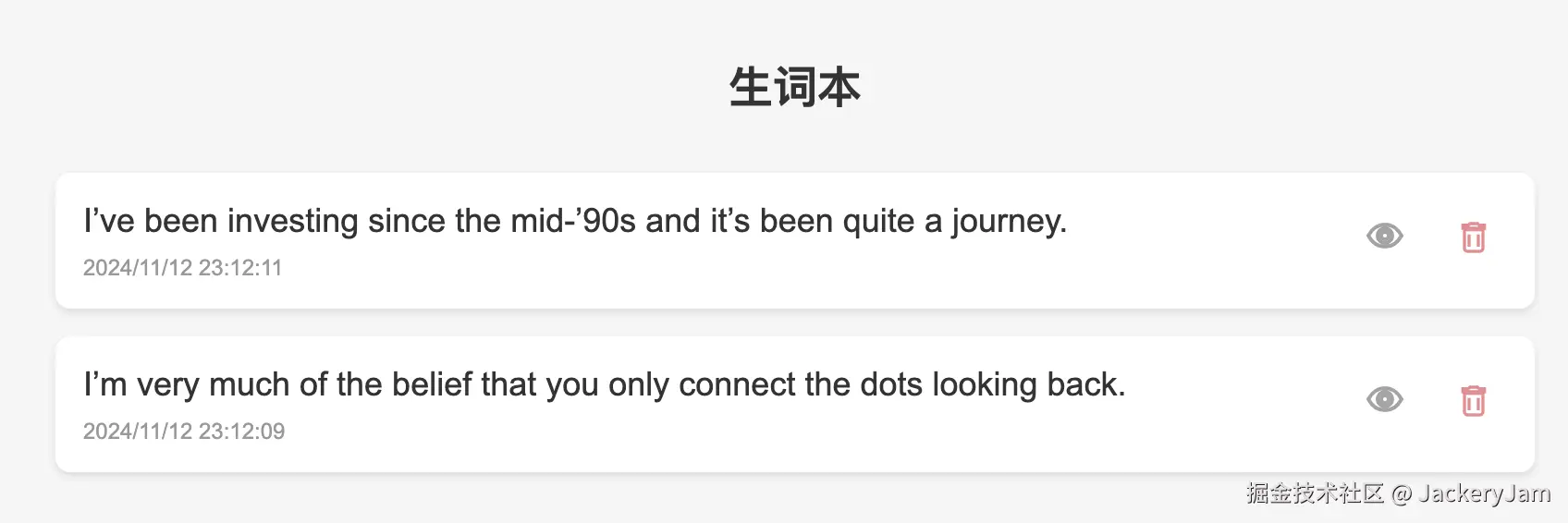Click the 生词本 page heading
The image size is (1568, 523).
pos(794,88)
